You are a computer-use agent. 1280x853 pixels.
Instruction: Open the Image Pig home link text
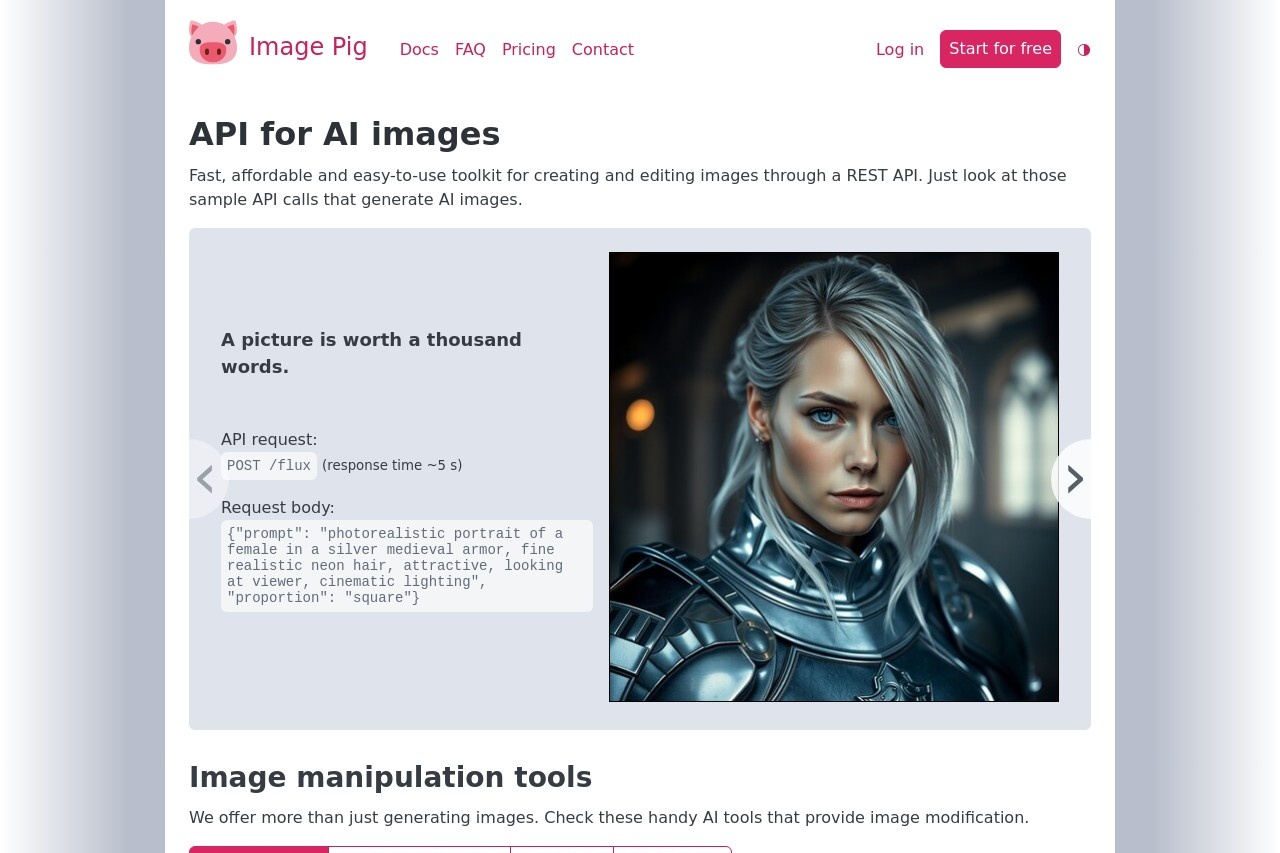coord(308,47)
